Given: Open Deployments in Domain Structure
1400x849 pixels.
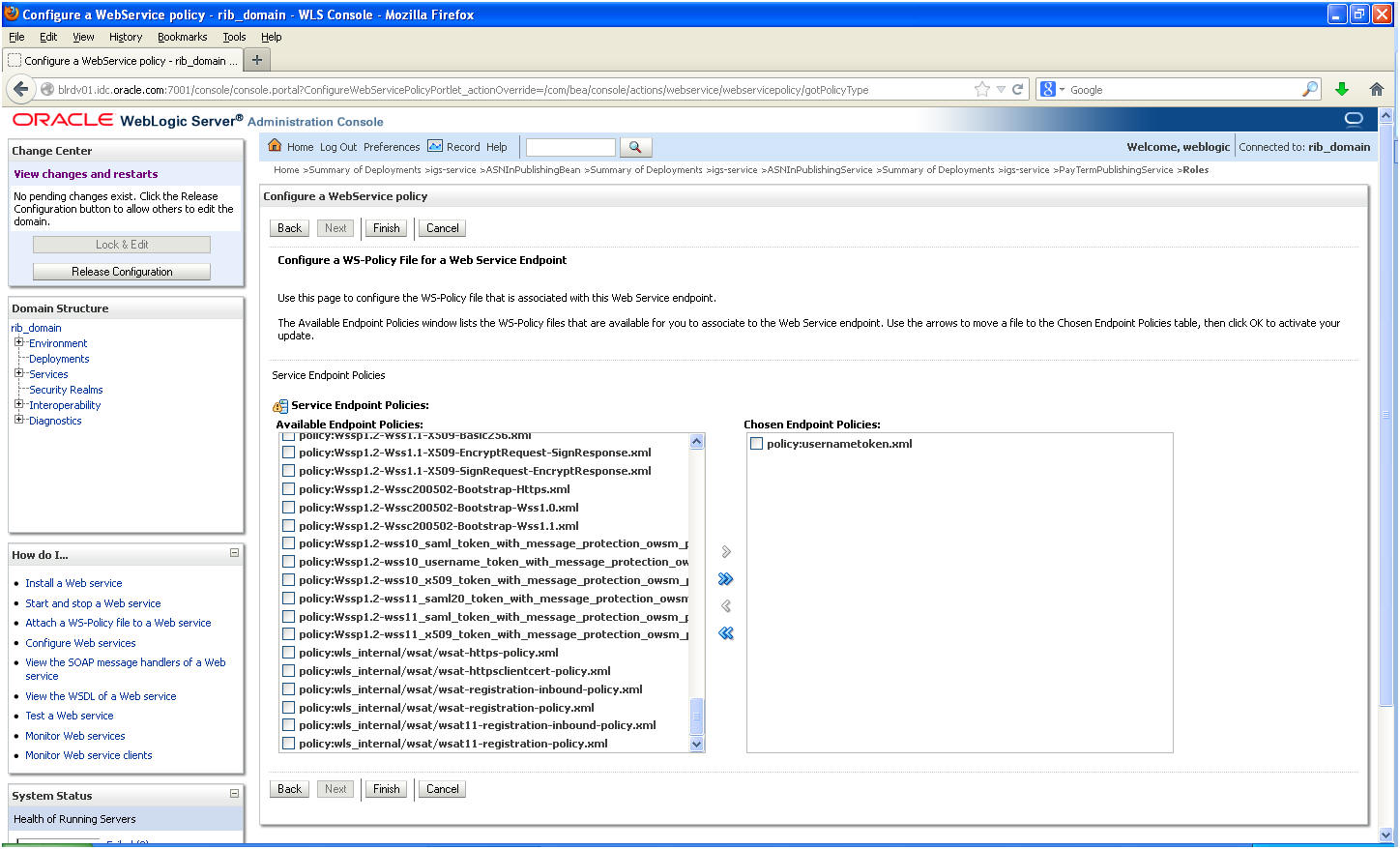Looking at the screenshot, I should click(59, 359).
